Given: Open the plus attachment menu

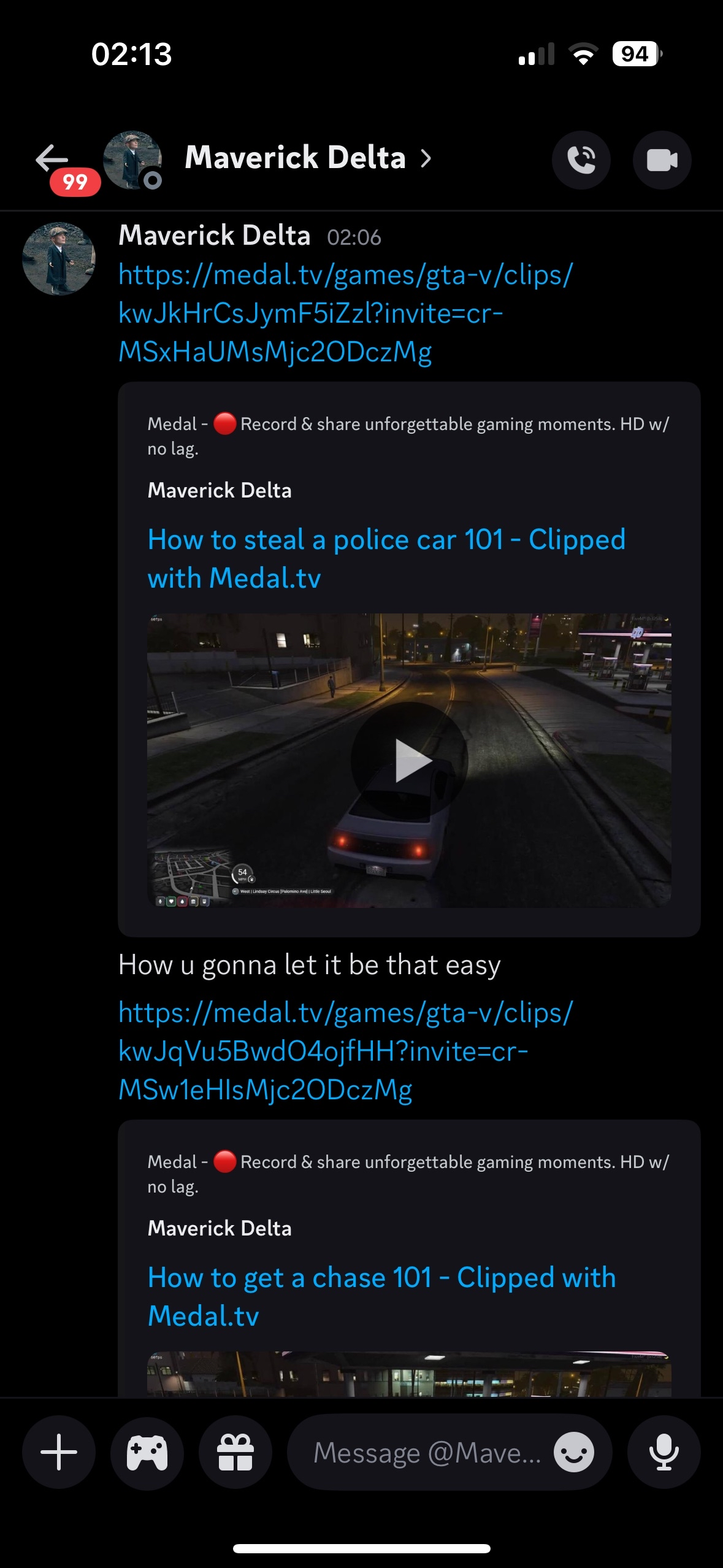Looking at the screenshot, I should tap(59, 1452).
